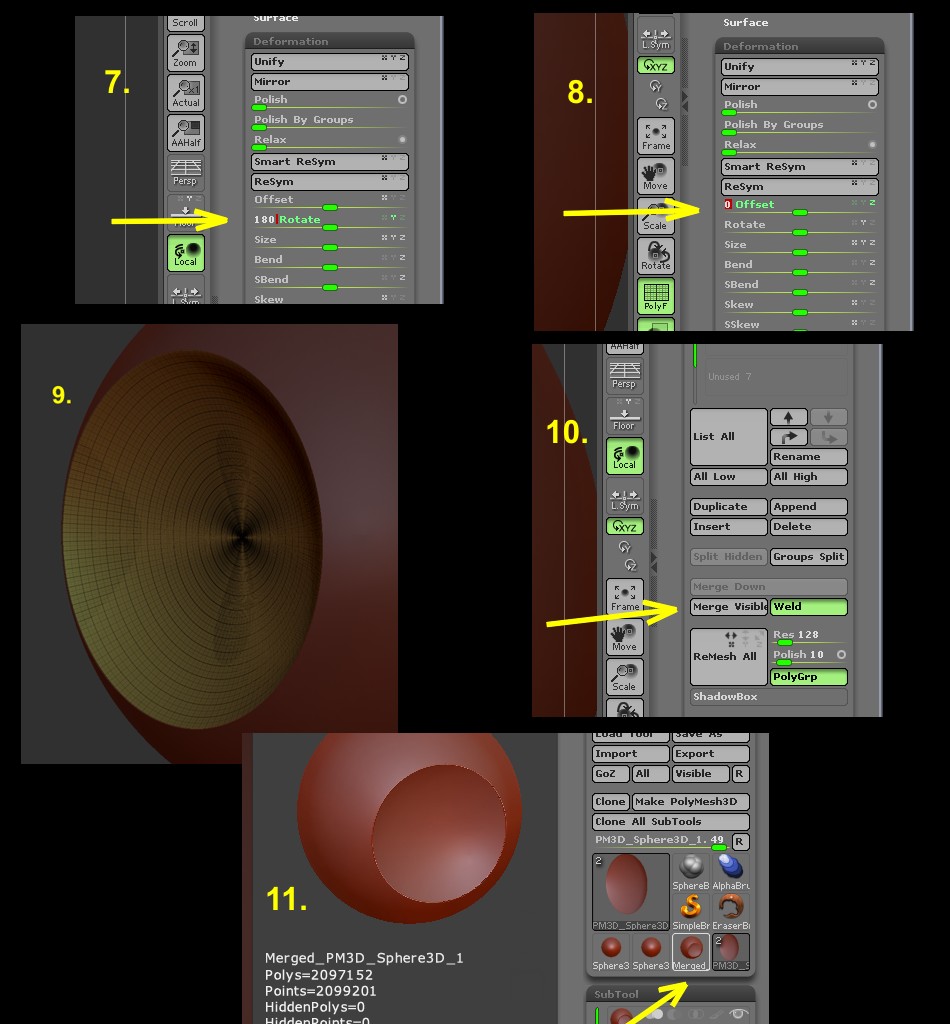This screenshot has height=1024, width=950.
Task: Collapse the Deformation section in panel 7
Action: click(329, 41)
